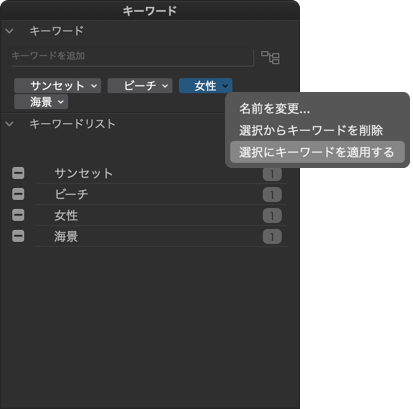Toggle the 女性 minus checkbox in list
Image resolution: width=413 pixels, height=409 pixels.
click(x=18, y=215)
